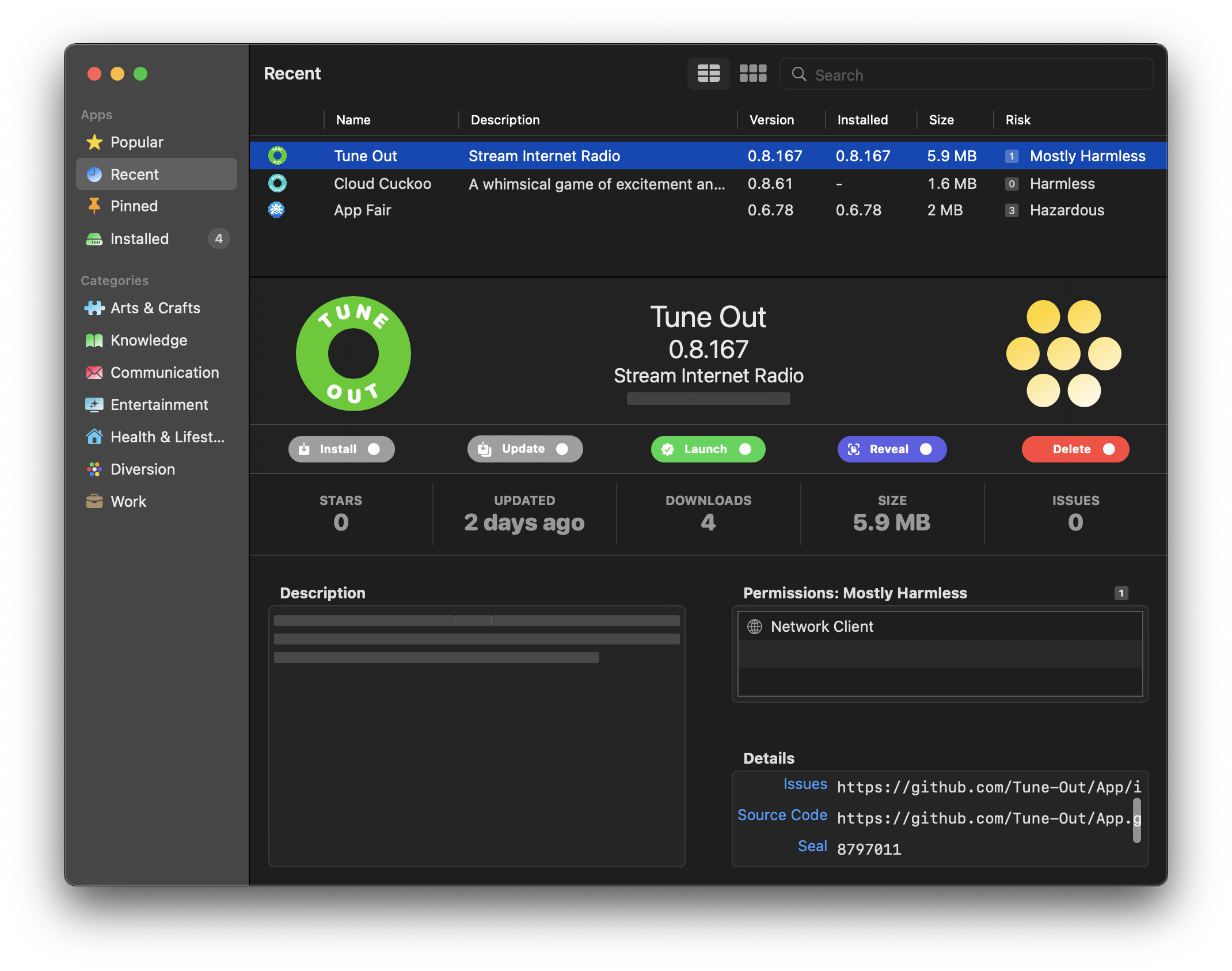Open the Knowledge category
The width and height of the screenshot is (1232, 971).
click(x=156, y=340)
